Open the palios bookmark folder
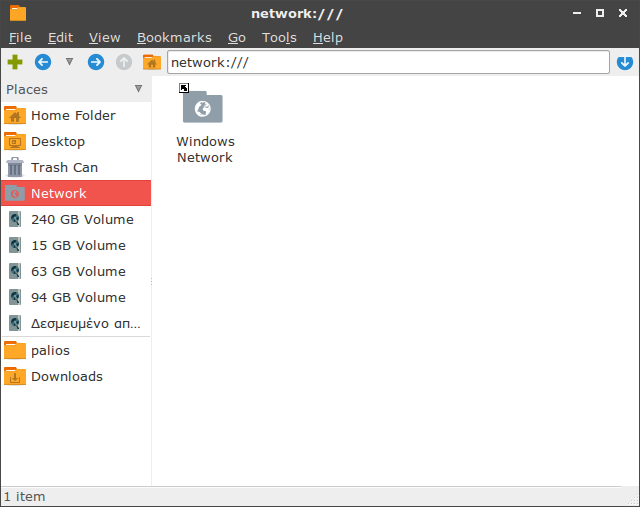640x507 pixels. tap(76, 350)
